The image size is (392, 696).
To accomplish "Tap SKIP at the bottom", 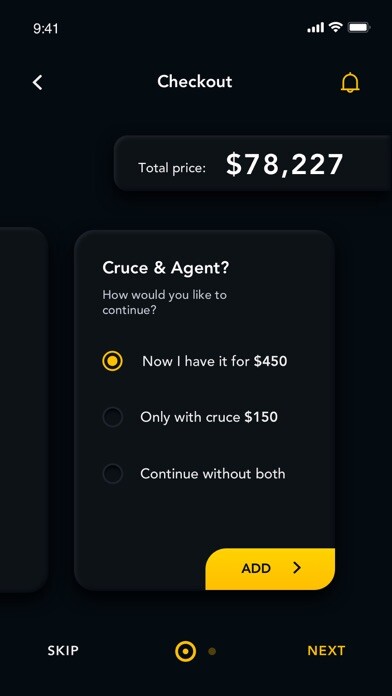I will [x=63, y=651].
